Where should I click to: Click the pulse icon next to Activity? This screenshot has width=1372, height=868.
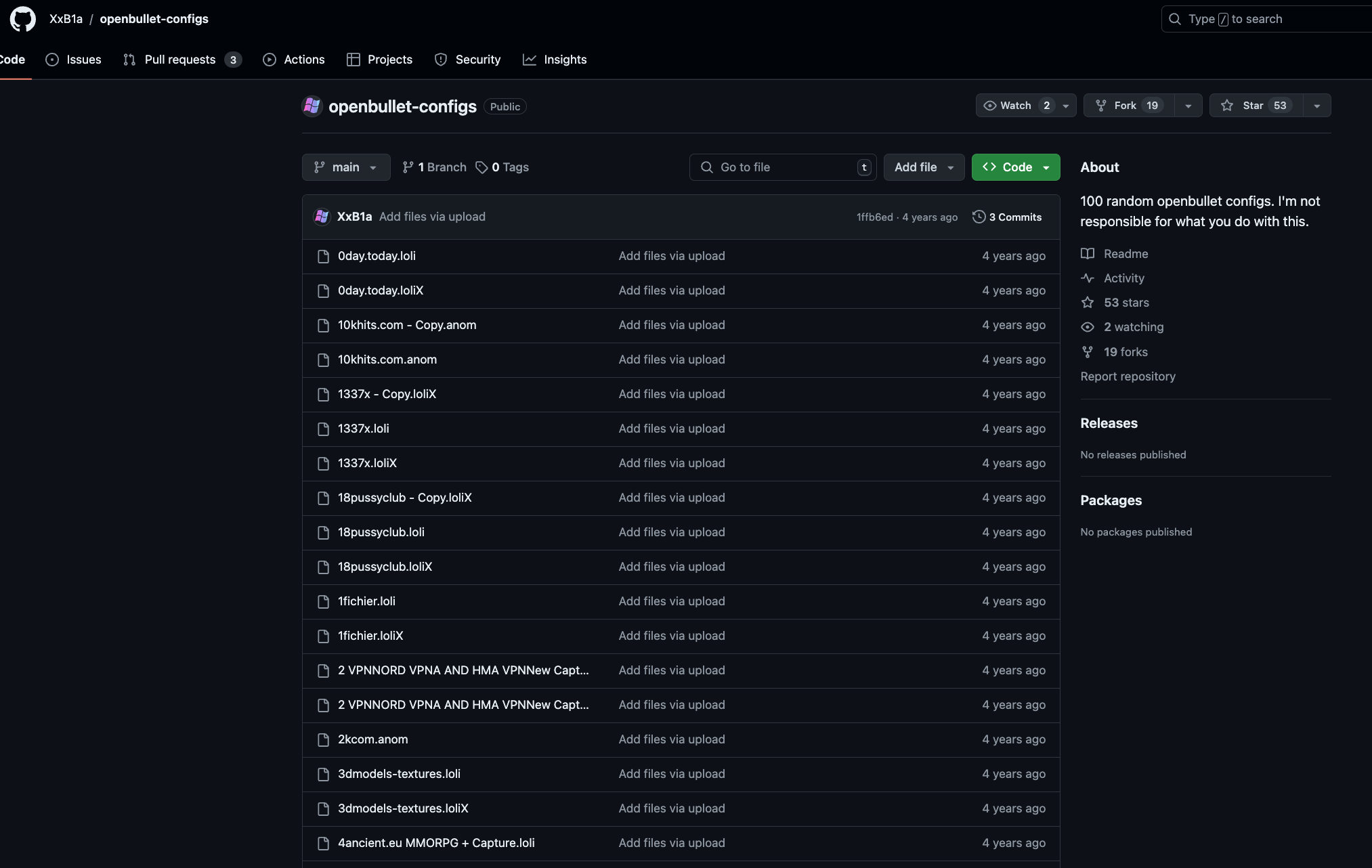click(1088, 278)
